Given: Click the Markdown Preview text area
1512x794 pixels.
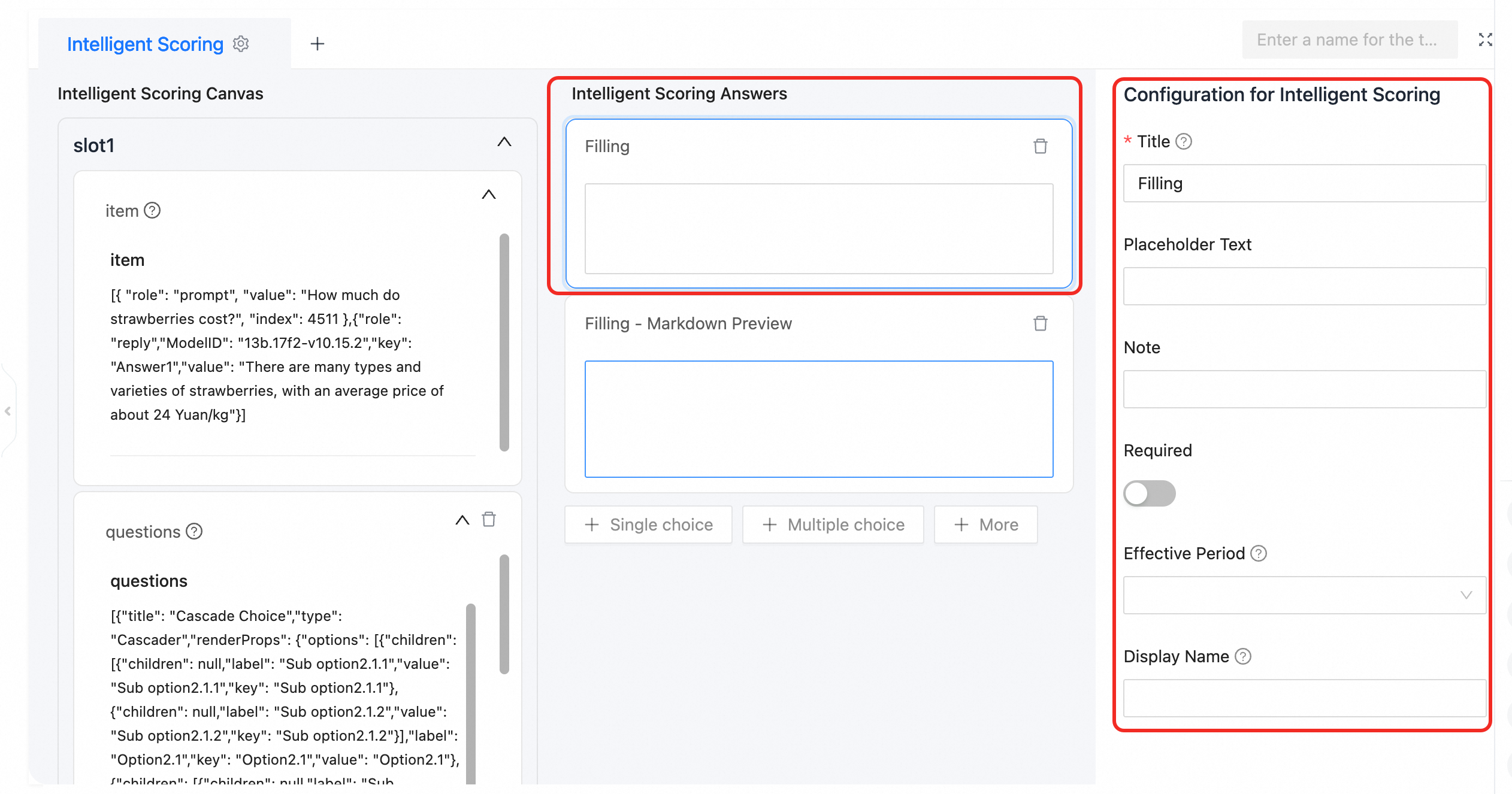Looking at the screenshot, I should coord(819,419).
